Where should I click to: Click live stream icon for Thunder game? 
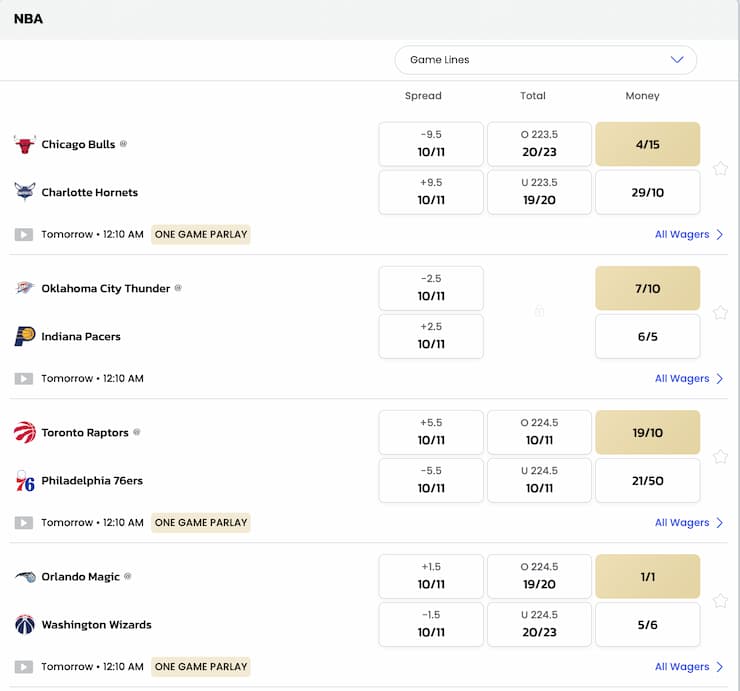tap(24, 379)
